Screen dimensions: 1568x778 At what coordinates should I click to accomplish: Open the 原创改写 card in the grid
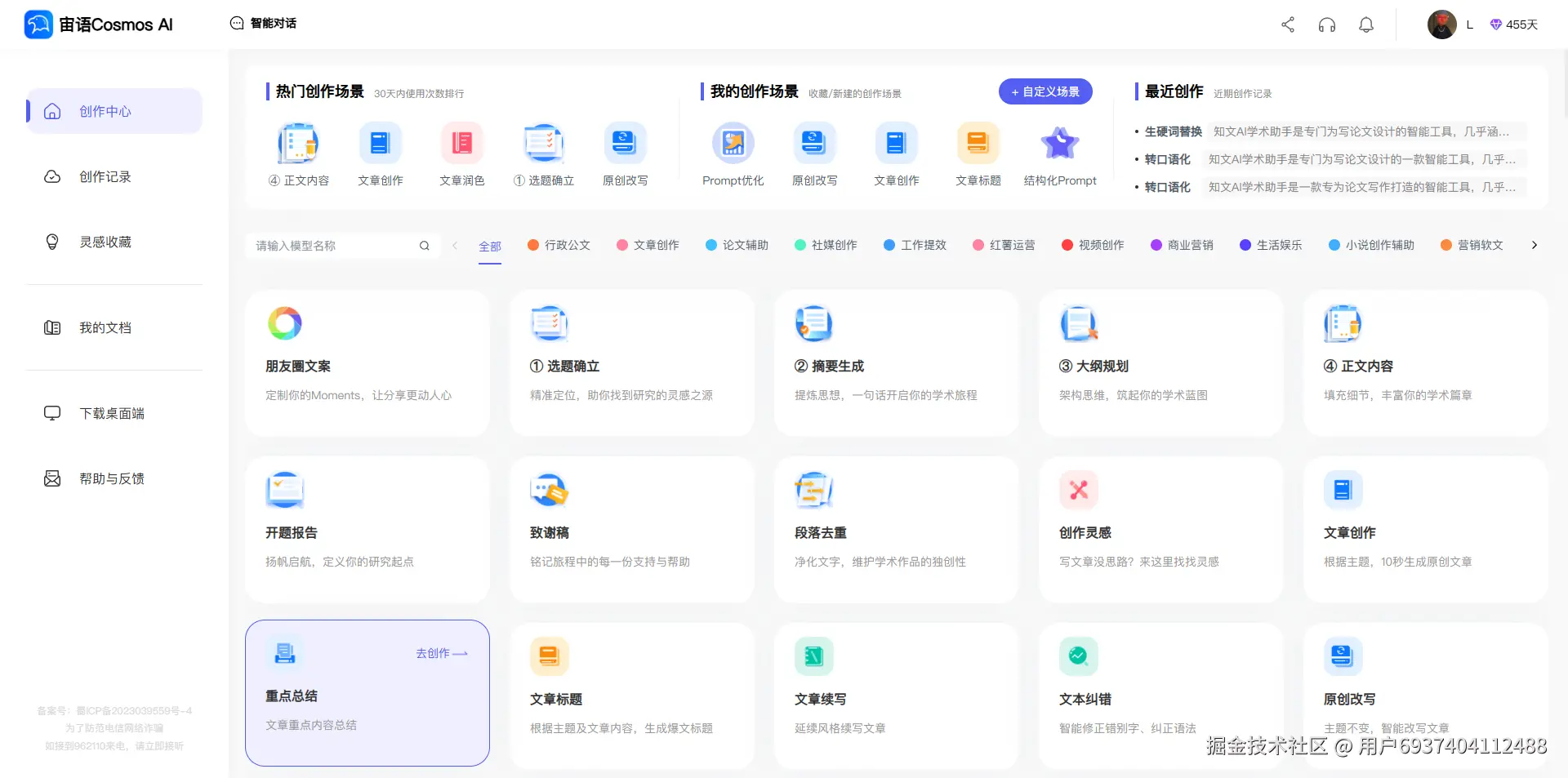tap(1426, 696)
